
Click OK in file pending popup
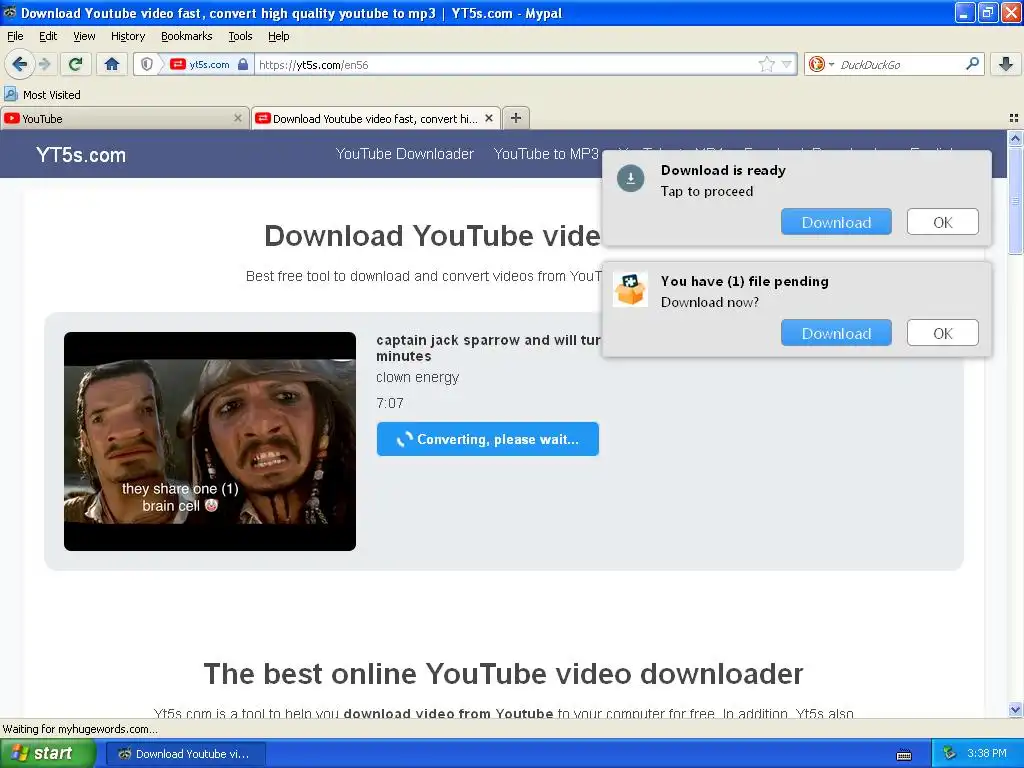[942, 333]
